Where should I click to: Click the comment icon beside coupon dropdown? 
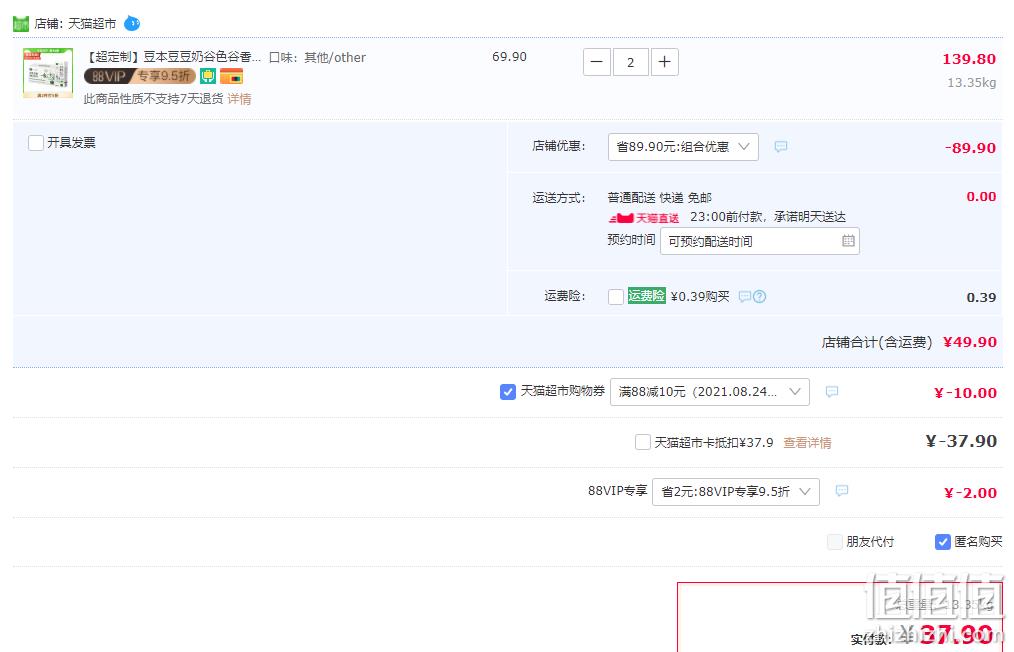click(x=832, y=392)
